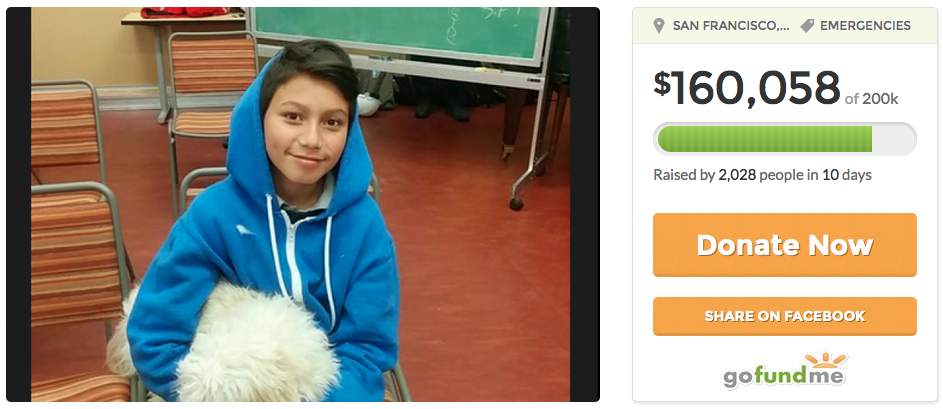Open the Emergencies category link

click(x=865, y=25)
